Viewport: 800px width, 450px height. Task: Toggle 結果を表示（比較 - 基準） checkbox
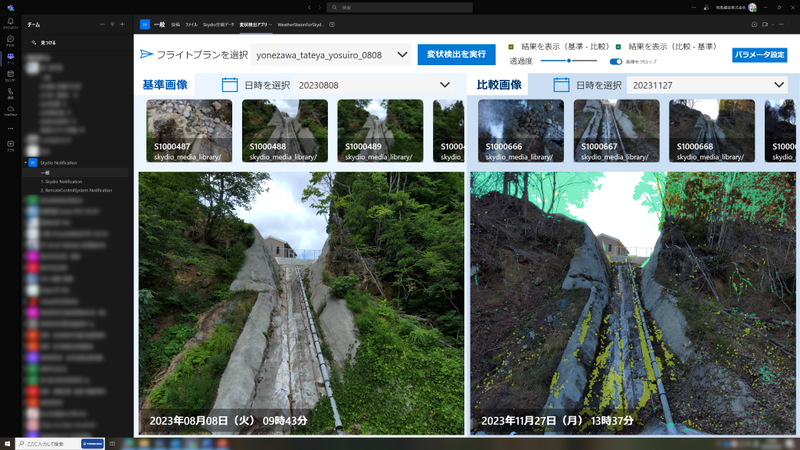[619, 47]
